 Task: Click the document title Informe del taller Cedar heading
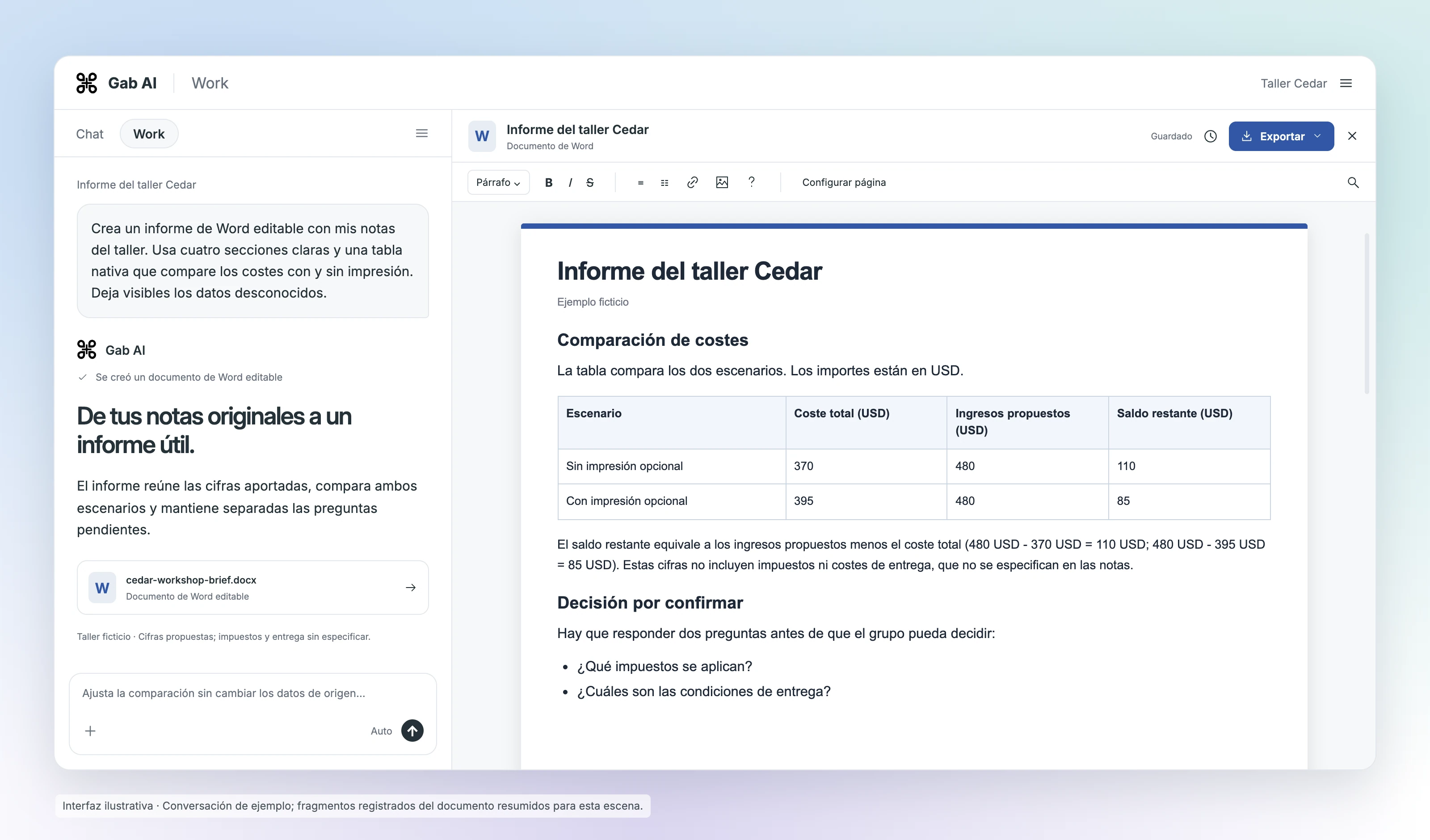690,271
